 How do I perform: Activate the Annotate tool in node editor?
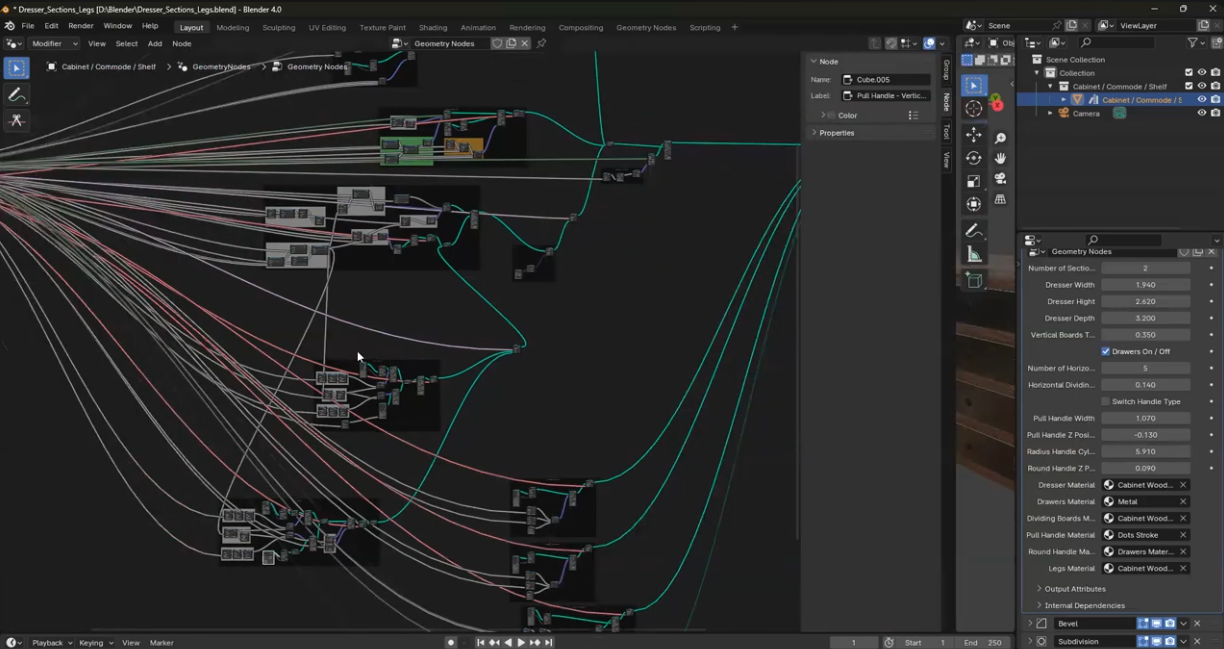(16, 95)
